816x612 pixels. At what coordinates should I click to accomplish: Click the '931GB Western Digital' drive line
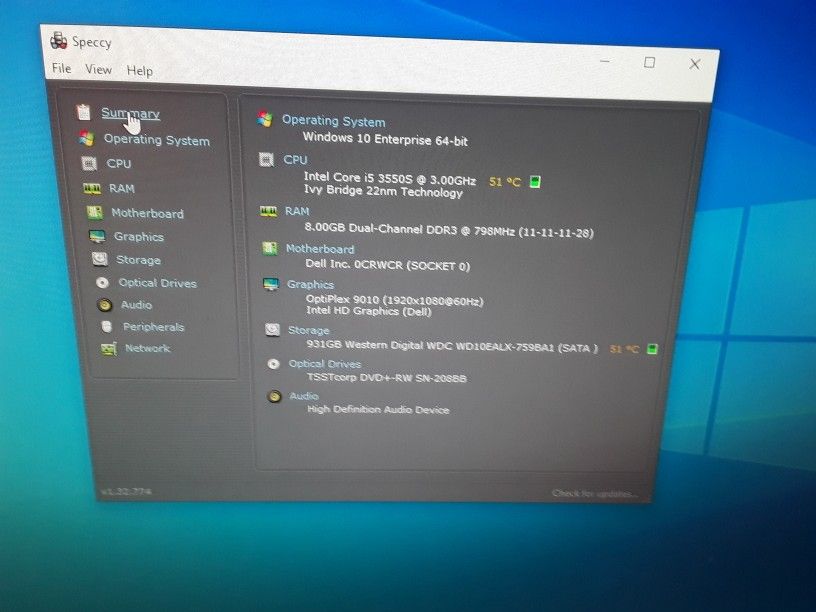[452, 346]
